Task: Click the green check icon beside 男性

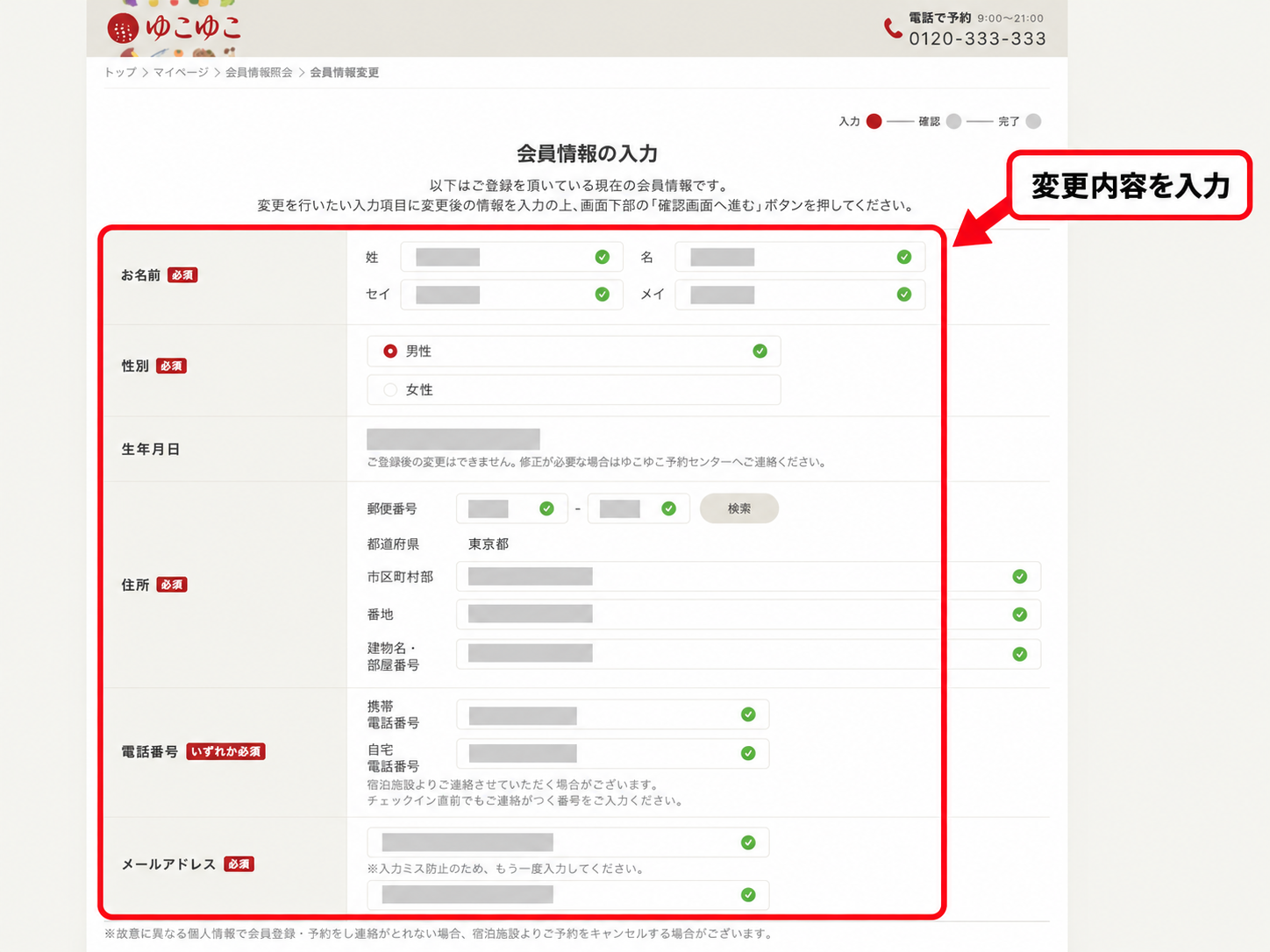Action: (x=760, y=352)
